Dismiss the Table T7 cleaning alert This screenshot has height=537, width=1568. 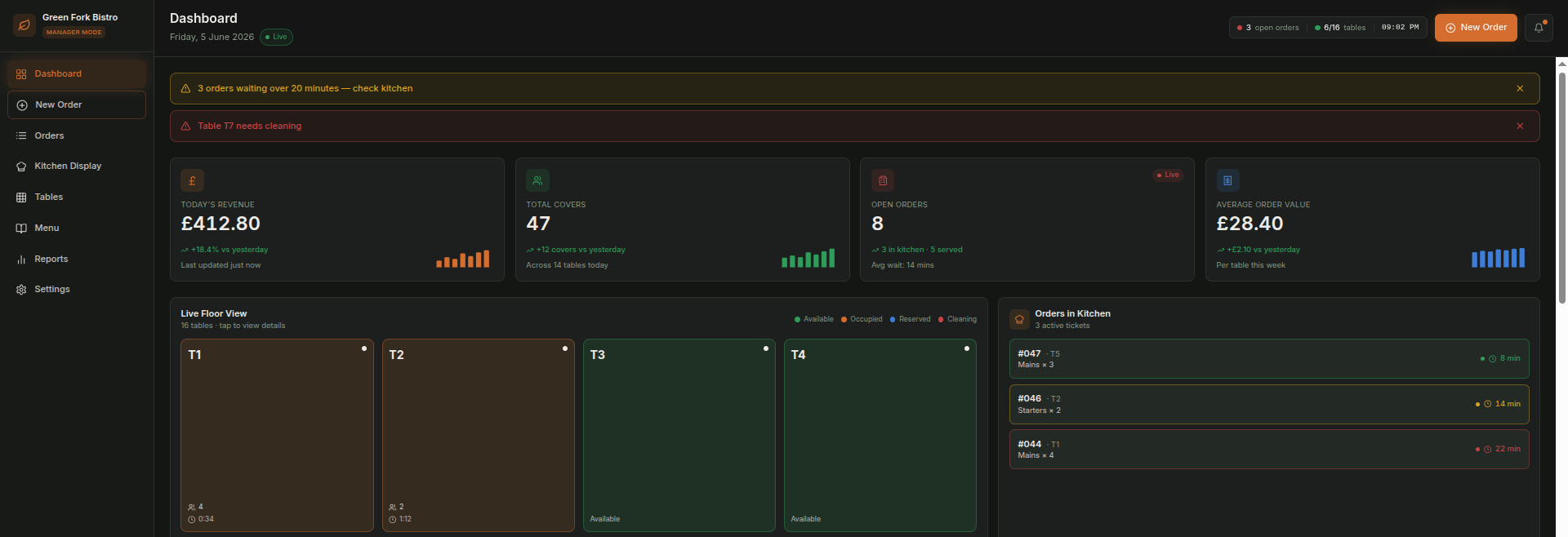click(1520, 126)
